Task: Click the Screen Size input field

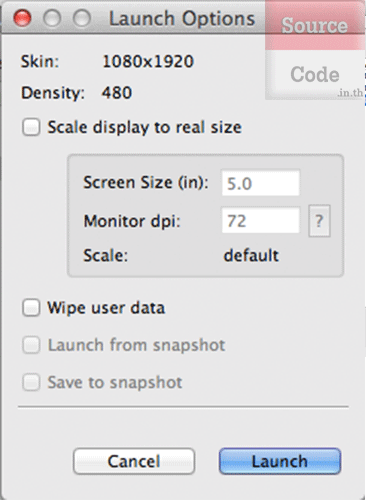Action: [x=261, y=183]
